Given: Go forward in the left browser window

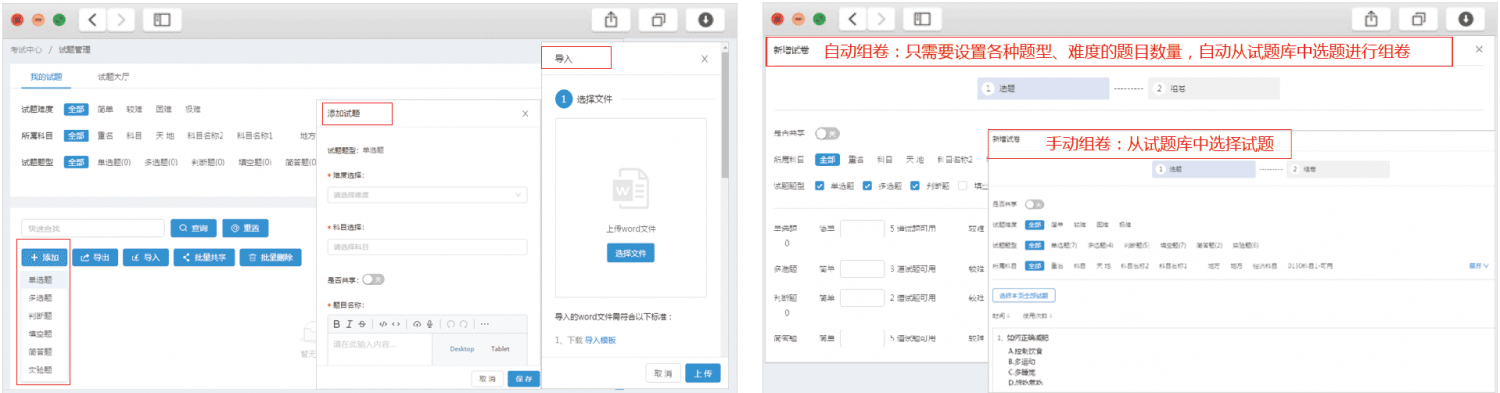Looking at the screenshot, I should (x=121, y=19).
